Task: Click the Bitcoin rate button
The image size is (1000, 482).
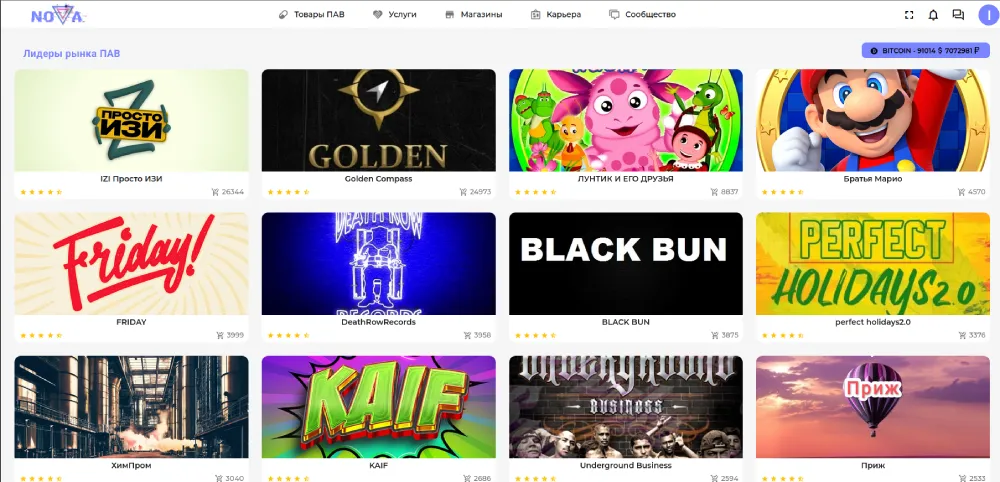Action: click(925, 50)
